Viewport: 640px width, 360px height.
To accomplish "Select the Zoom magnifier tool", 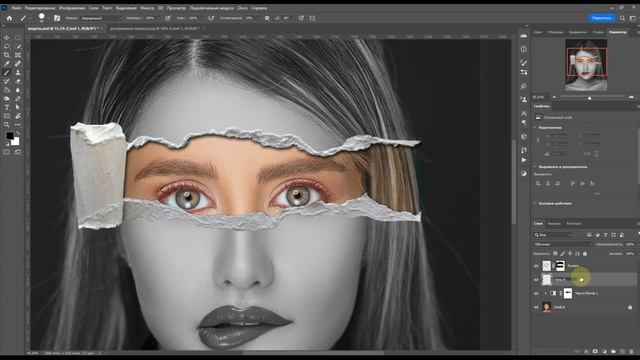I will [x=7, y=125].
